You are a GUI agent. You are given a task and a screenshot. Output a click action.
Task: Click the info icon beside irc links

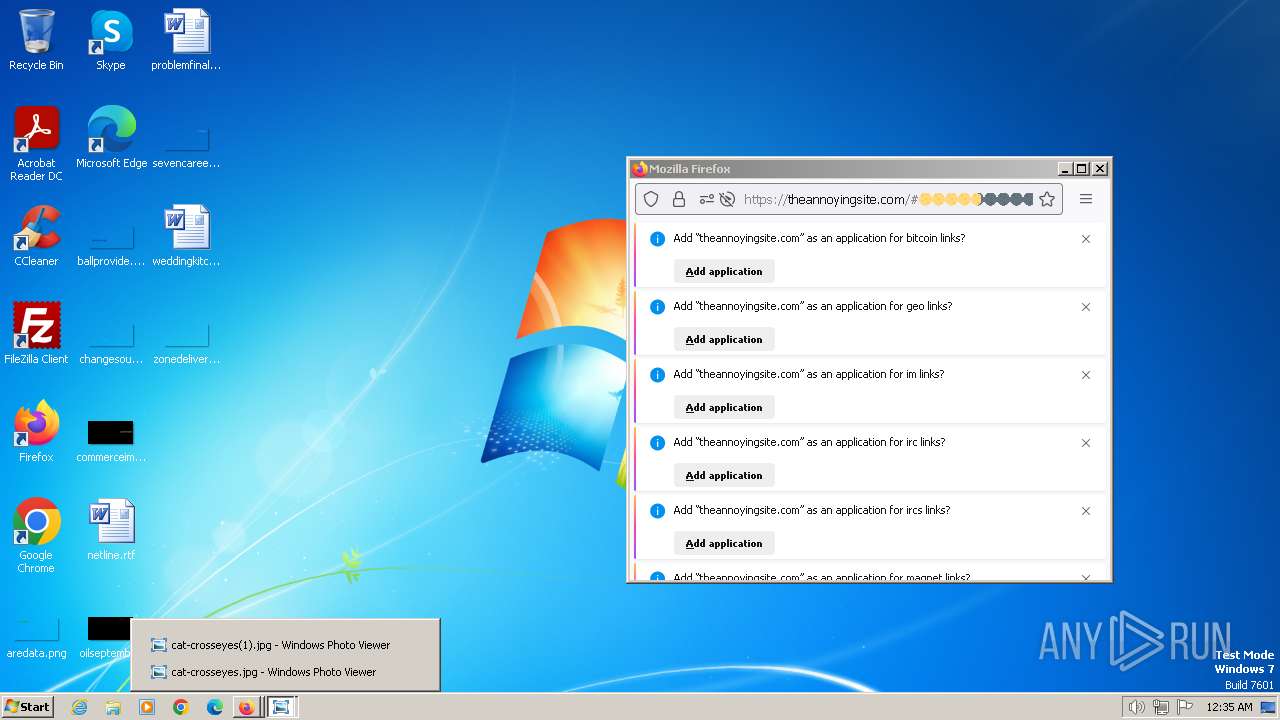tap(657, 443)
